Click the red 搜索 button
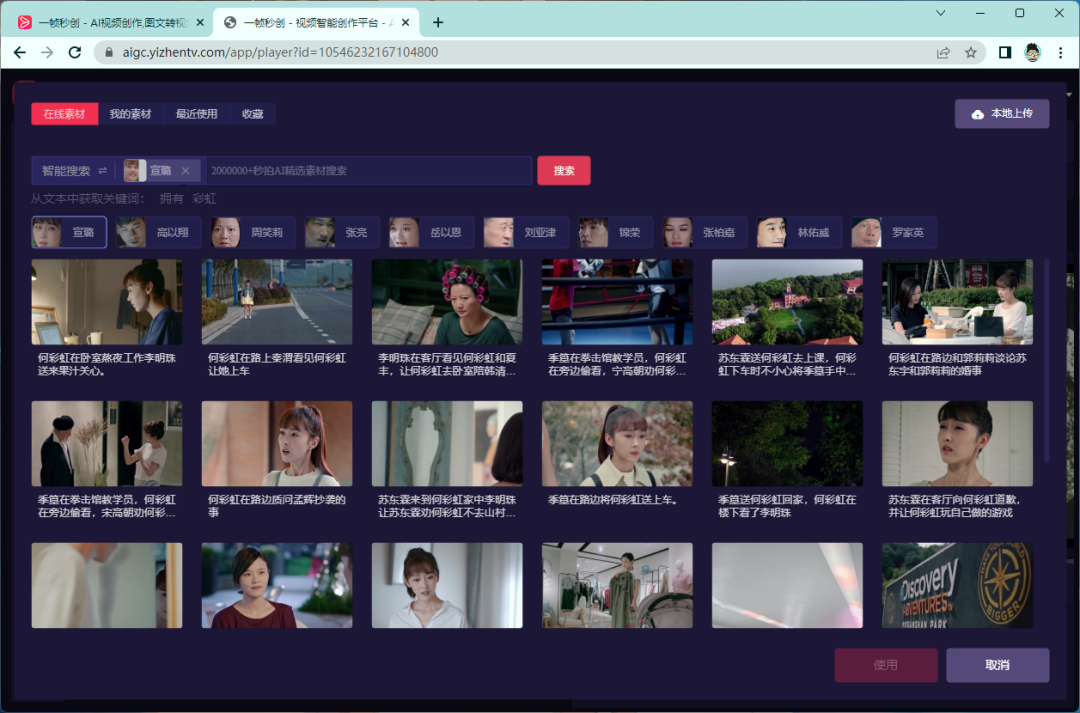1080x713 pixels. [563, 171]
